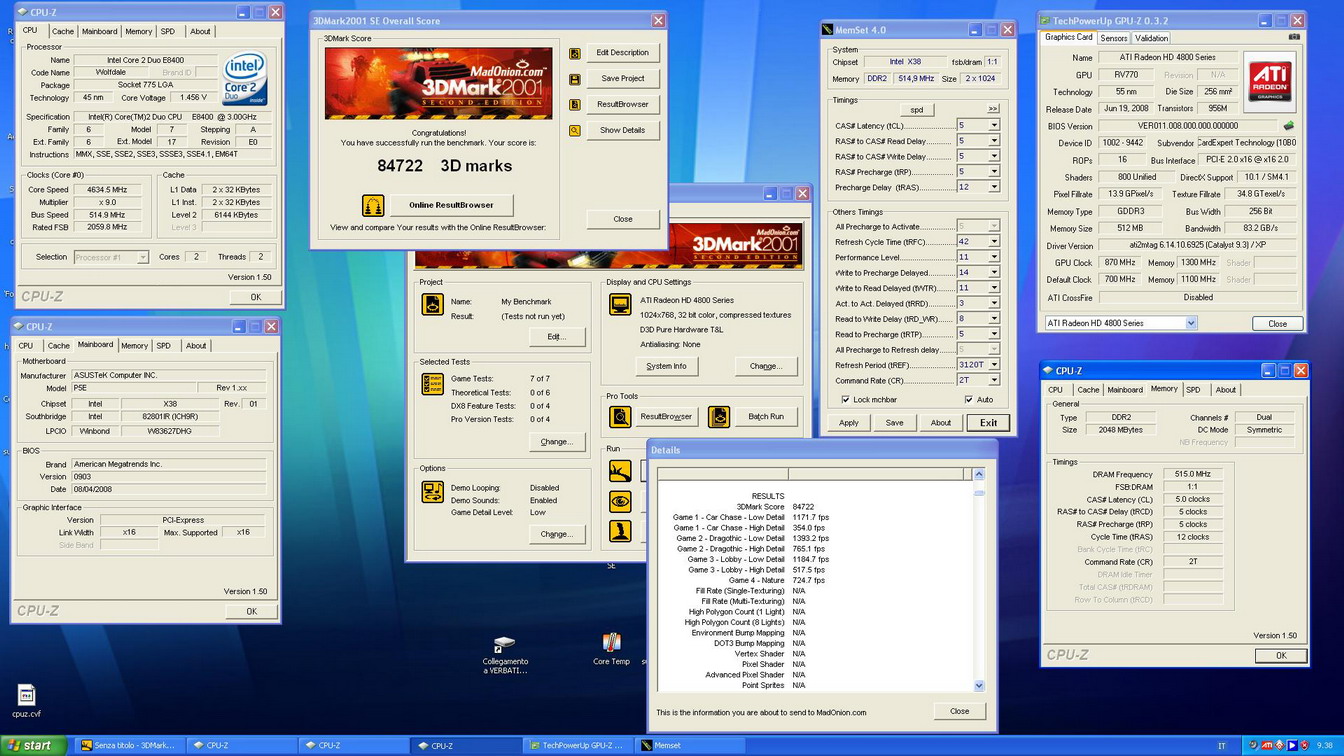Click the scroll down arrow in Details results list
Image resolution: width=1344 pixels, height=756 pixels.
point(979,686)
